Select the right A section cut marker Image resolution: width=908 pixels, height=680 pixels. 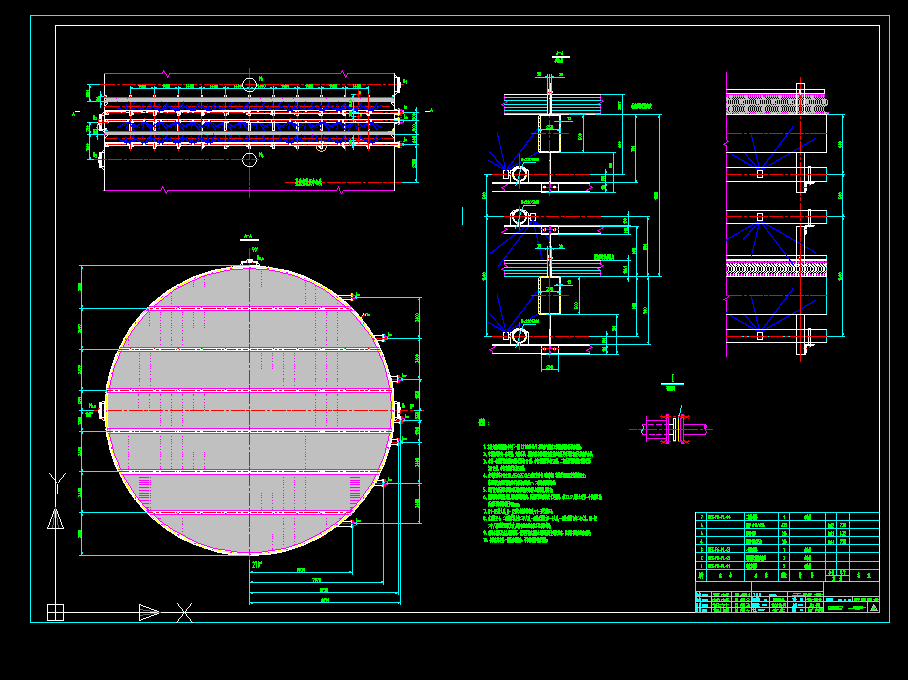click(429, 110)
